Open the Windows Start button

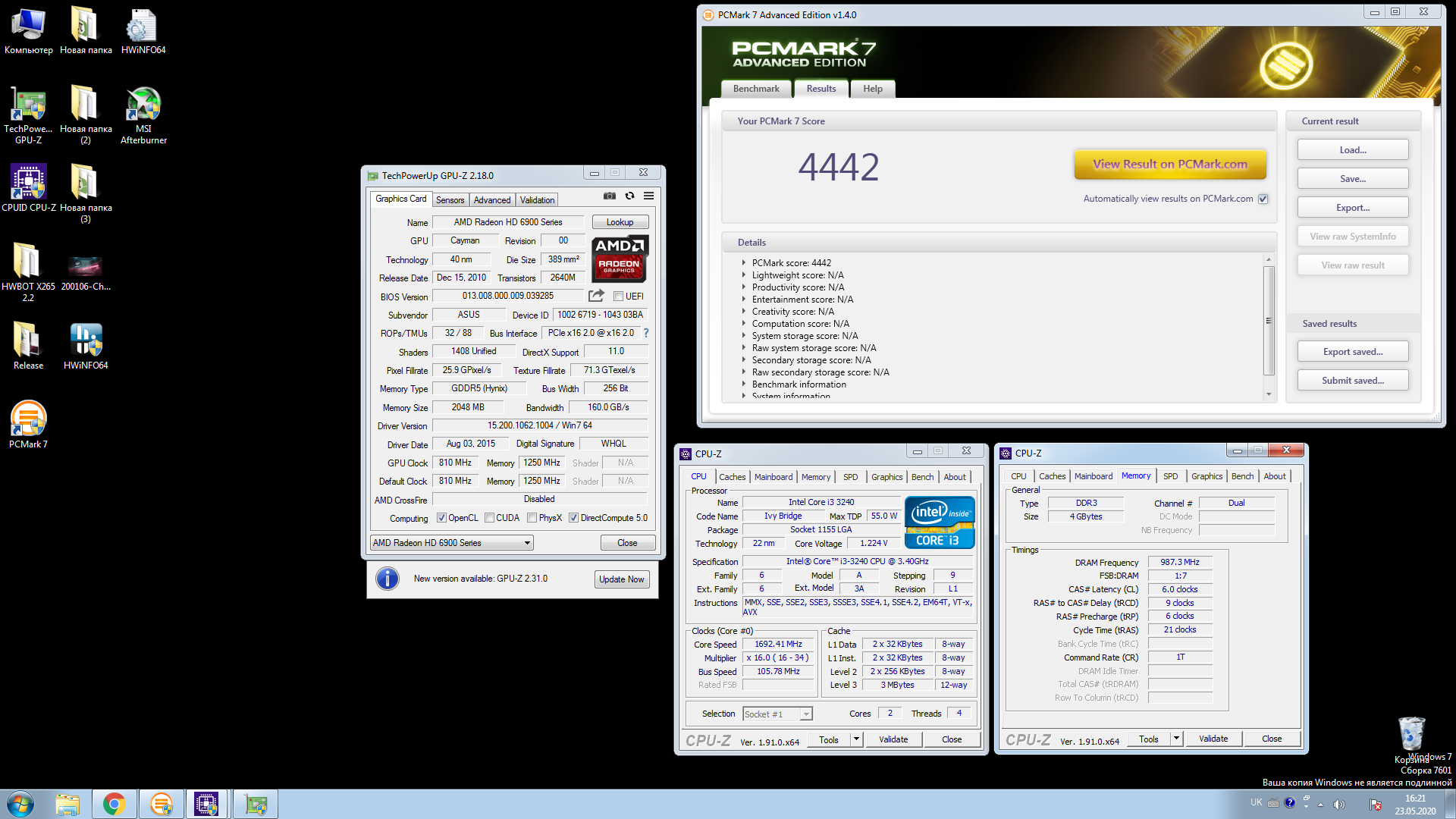click(x=20, y=804)
